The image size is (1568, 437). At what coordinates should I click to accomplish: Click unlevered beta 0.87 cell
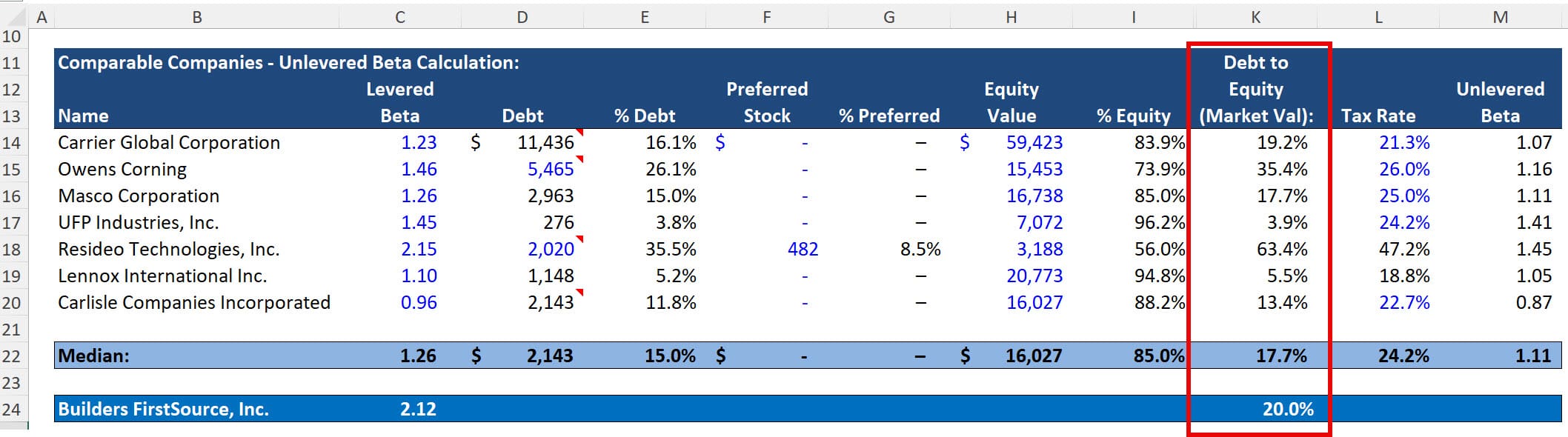pos(1534,302)
